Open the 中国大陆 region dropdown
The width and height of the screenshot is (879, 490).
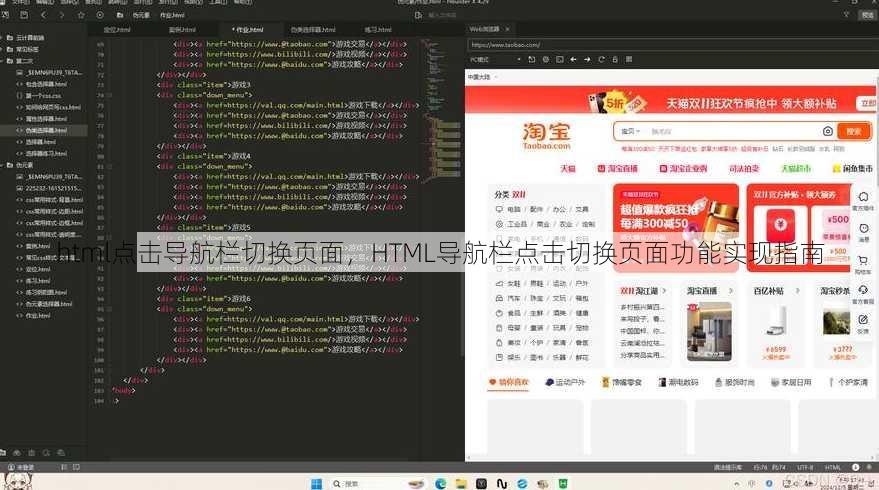pos(483,77)
